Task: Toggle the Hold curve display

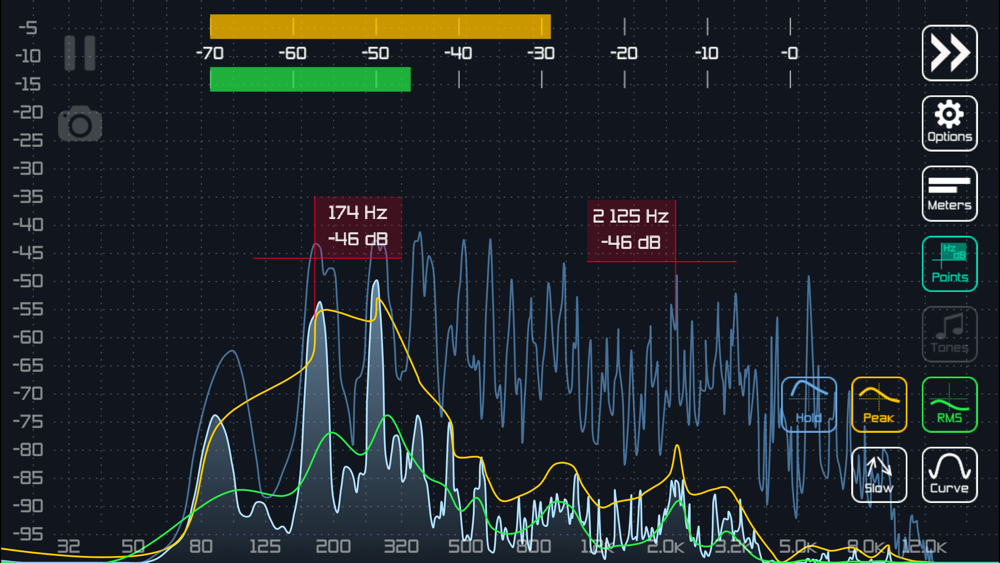Action: pos(809,404)
